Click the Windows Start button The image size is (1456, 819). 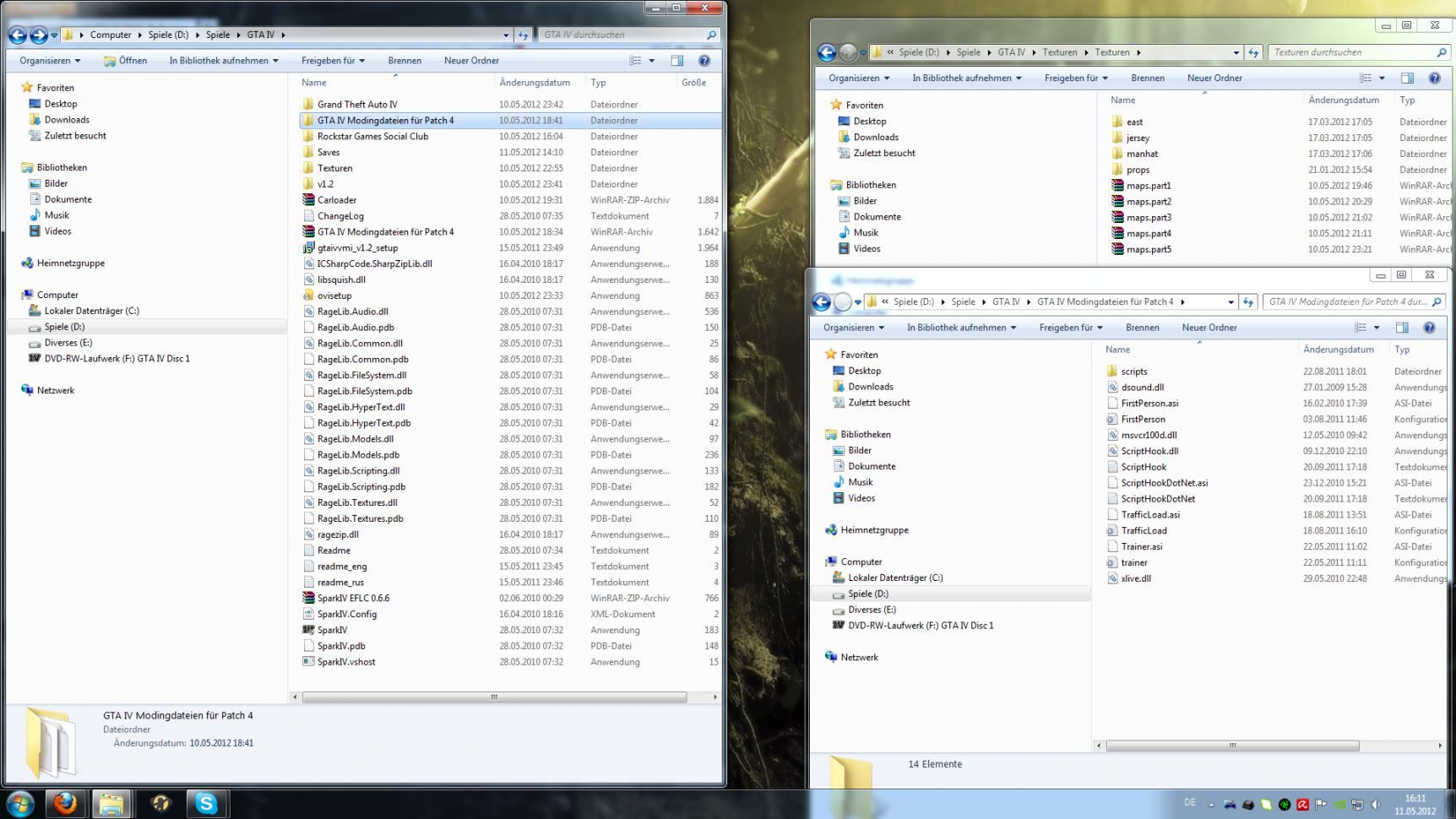20,803
